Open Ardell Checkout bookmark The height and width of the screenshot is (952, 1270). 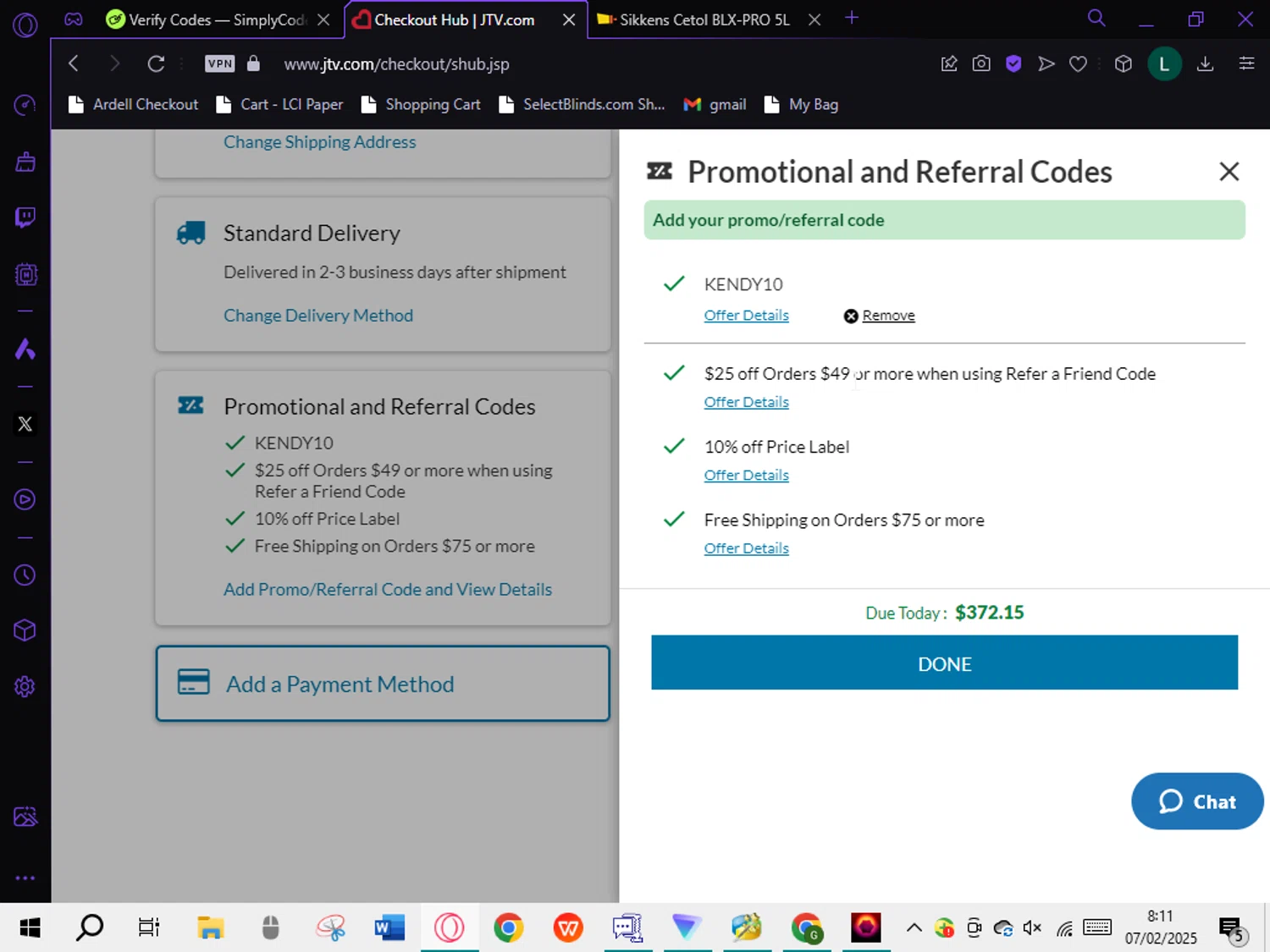tap(133, 104)
